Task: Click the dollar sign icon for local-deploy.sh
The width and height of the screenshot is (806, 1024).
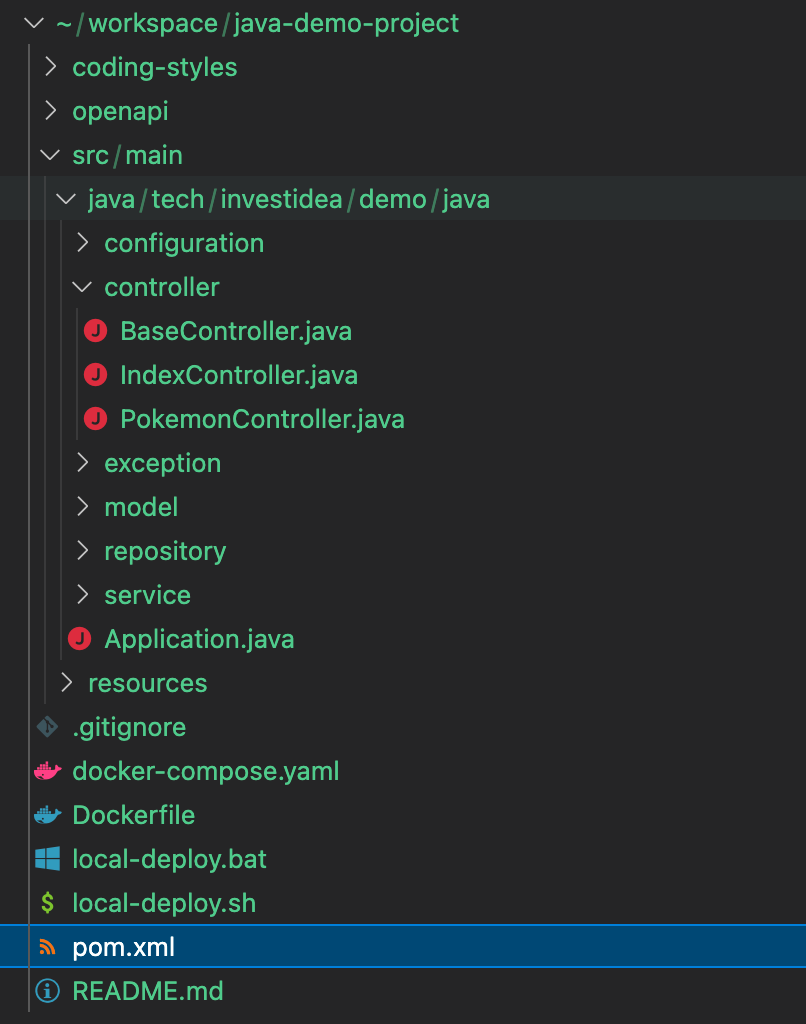Action: (47, 903)
